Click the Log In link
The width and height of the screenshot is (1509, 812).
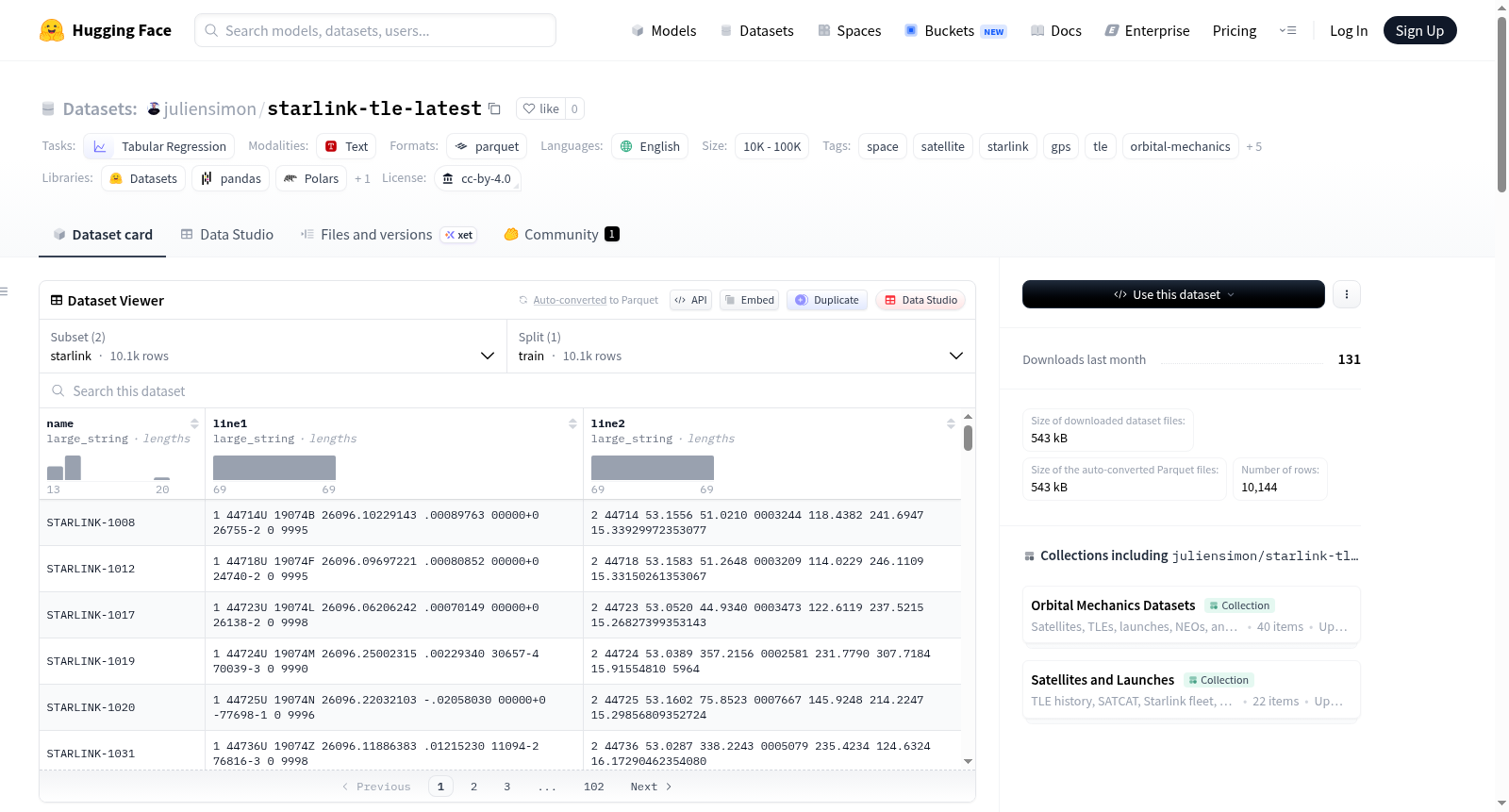point(1349,31)
